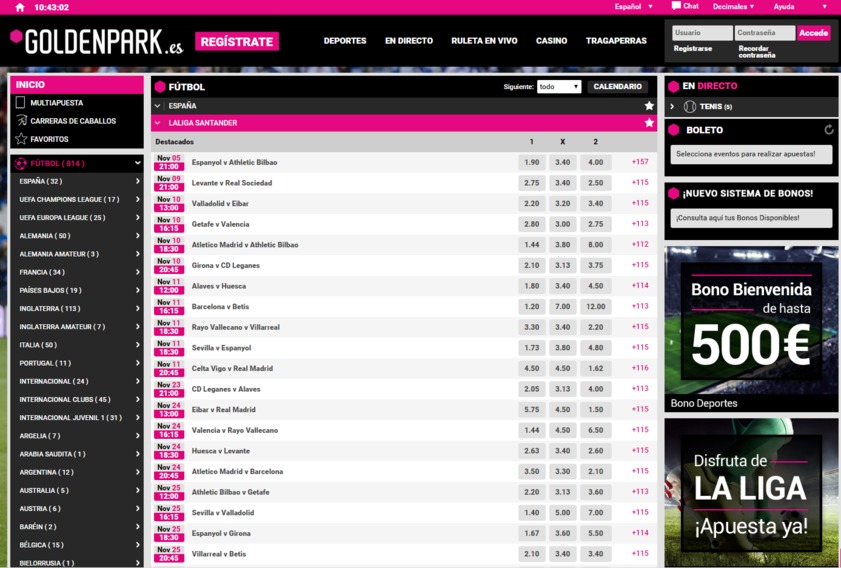Image resolution: width=841 pixels, height=568 pixels.
Task: Click the hexagon icon beside Boleto heading
Action: [674, 130]
